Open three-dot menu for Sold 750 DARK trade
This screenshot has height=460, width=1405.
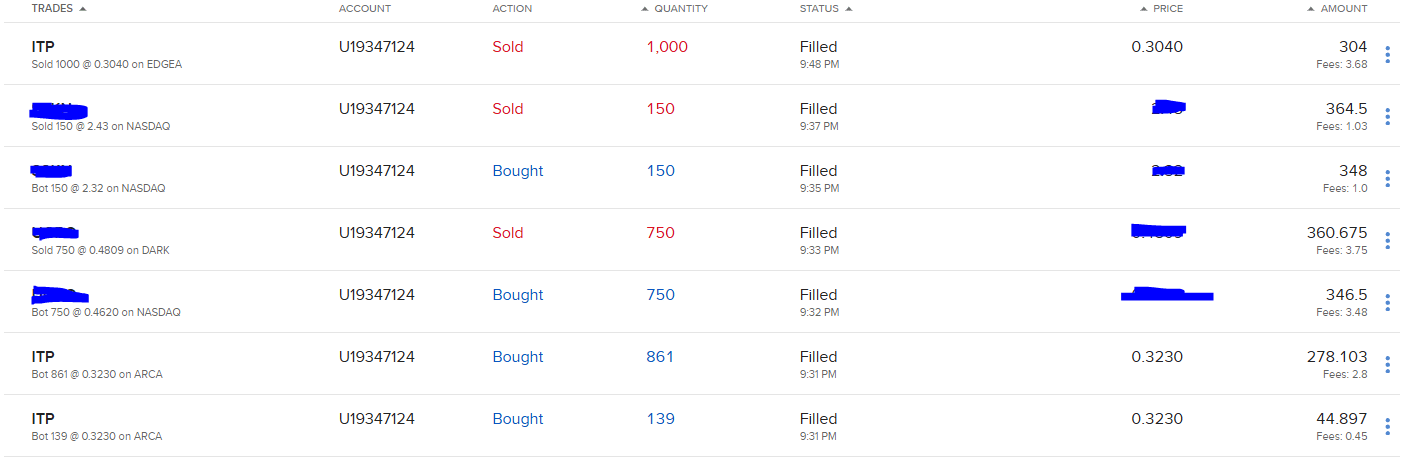point(1387,241)
